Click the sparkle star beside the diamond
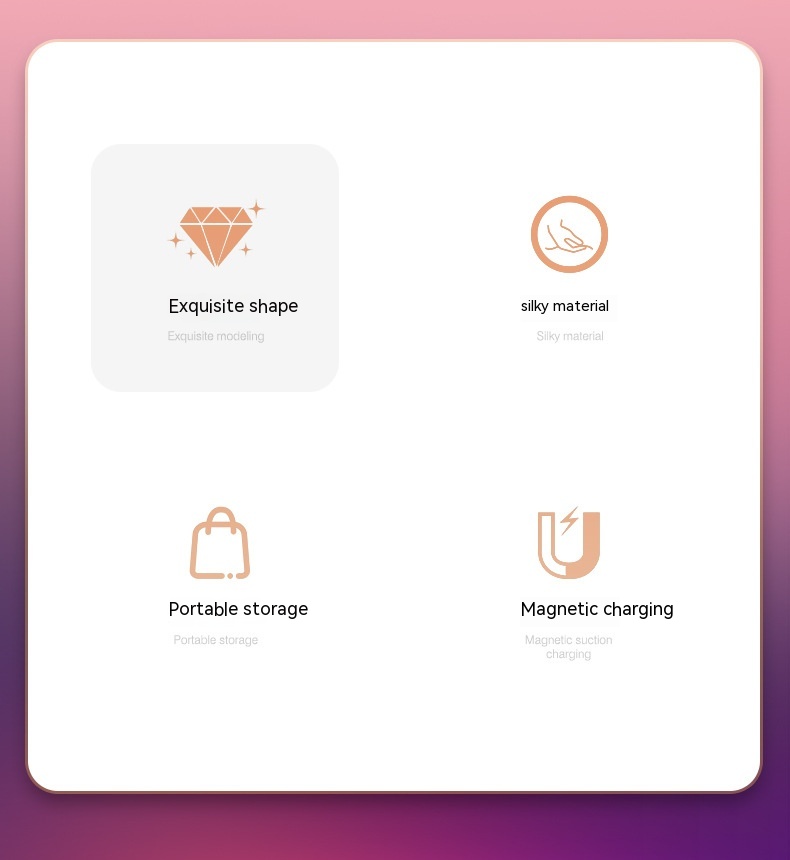790x860 pixels. pos(256,209)
